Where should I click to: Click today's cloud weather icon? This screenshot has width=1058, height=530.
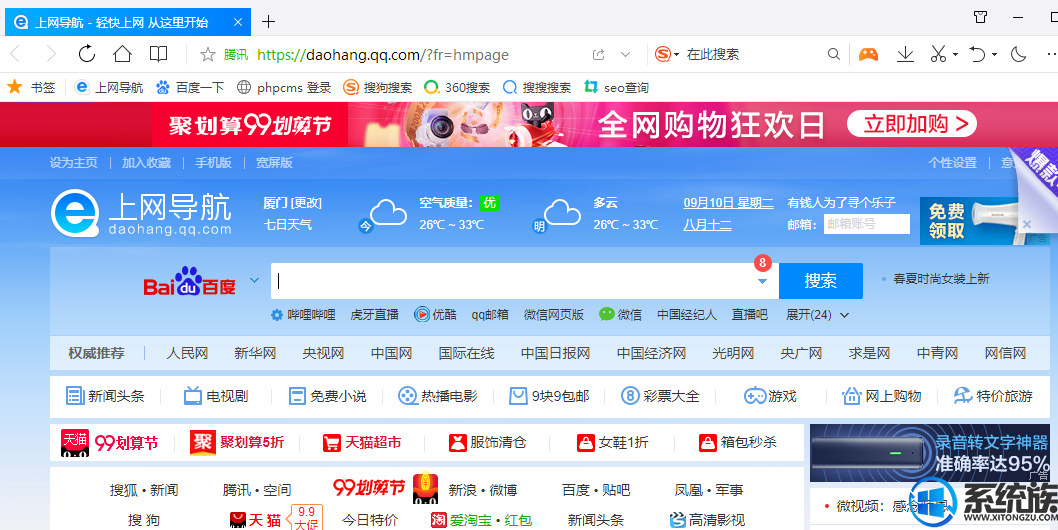[x=388, y=212]
